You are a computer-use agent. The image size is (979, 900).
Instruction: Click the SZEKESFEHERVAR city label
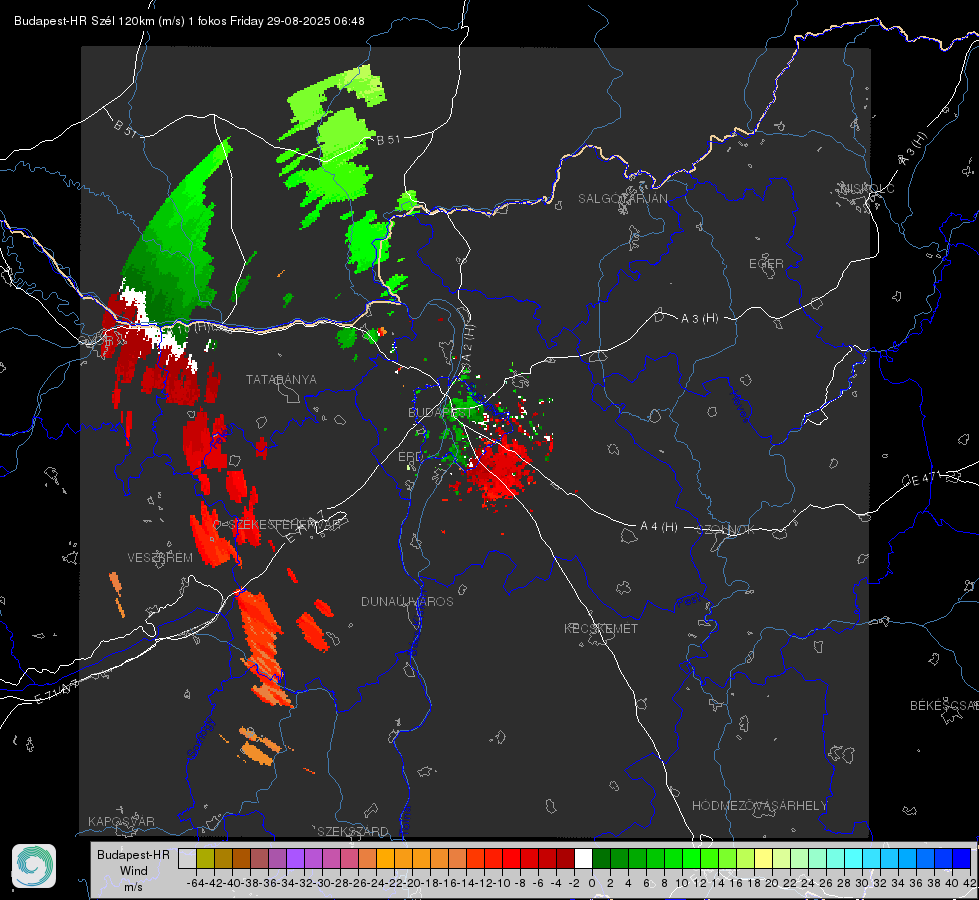click(x=285, y=525)
